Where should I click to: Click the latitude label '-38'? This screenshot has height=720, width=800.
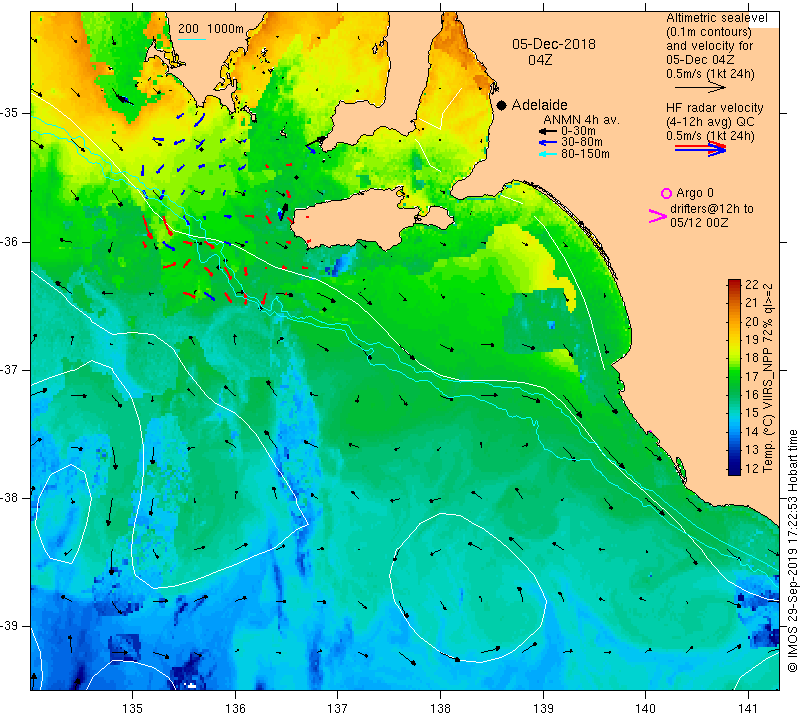point(10,498)
